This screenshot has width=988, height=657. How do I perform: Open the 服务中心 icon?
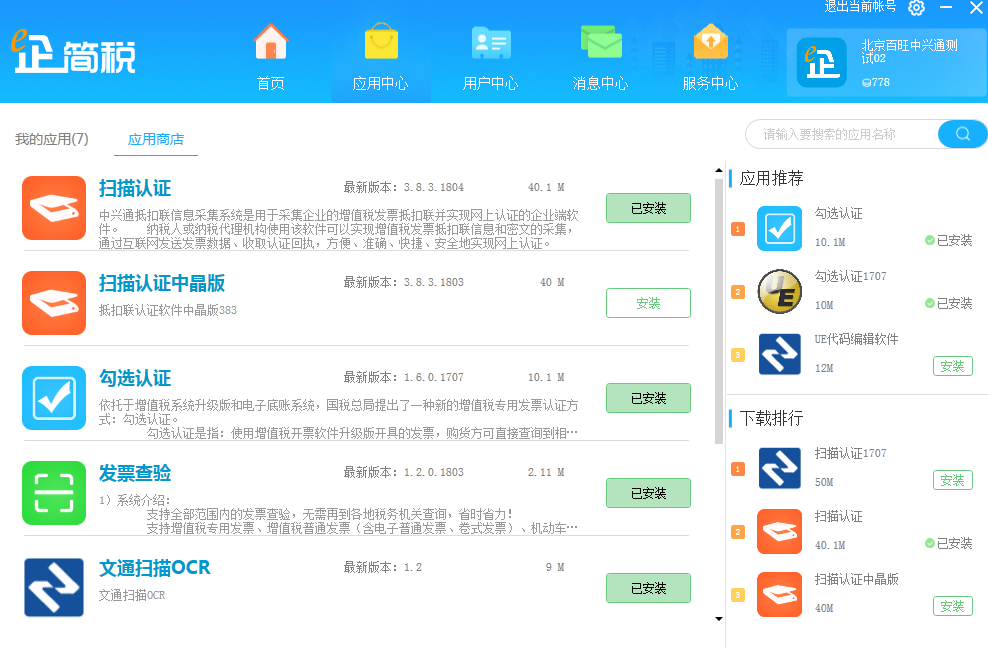coord(711,42)
